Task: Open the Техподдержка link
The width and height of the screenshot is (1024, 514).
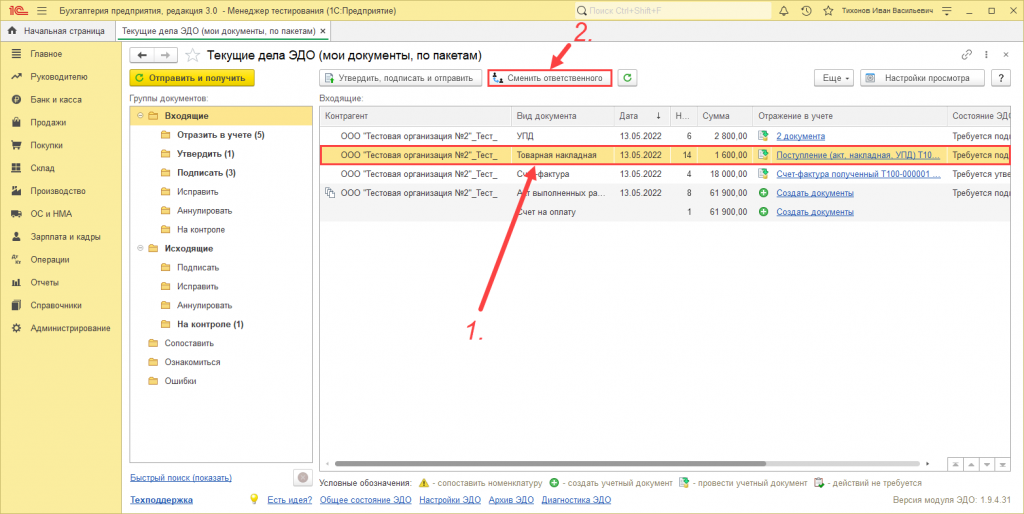Action: pyautogui.click(x=161, y=500)
